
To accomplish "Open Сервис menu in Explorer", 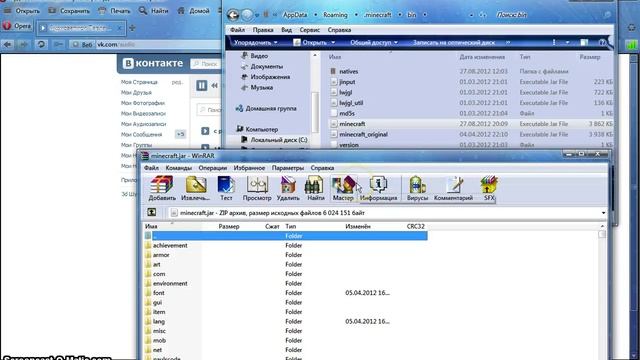I will (309, 30).
